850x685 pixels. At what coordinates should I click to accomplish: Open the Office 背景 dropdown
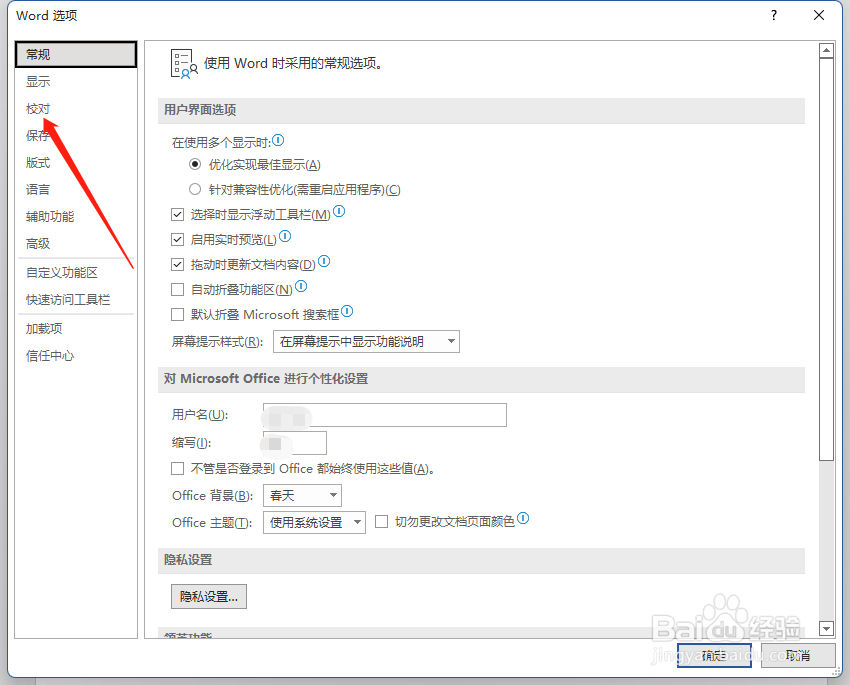coord(302,495)
